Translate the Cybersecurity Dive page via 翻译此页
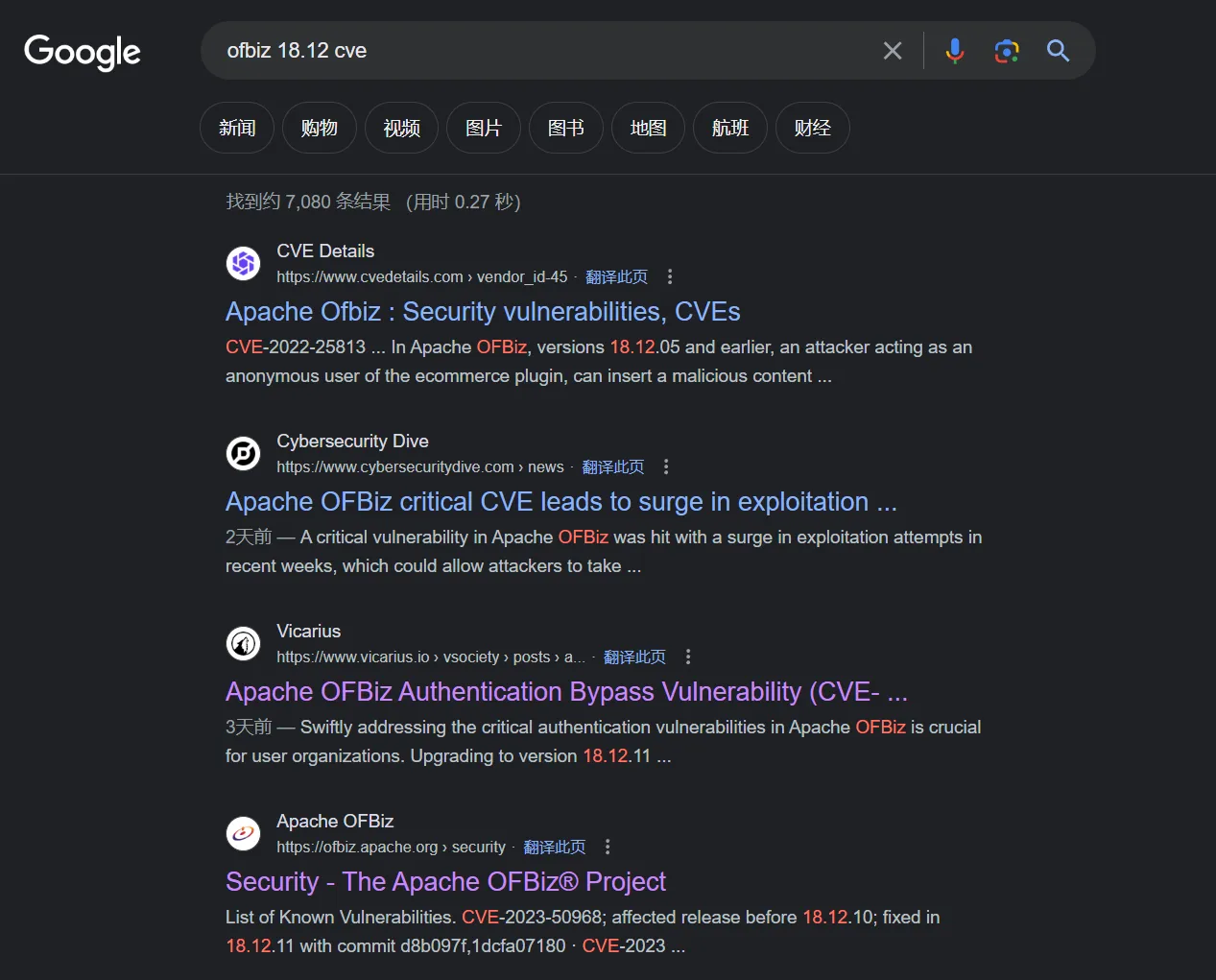Viewport: 1216px width, 980px height. tap(613, 466)
